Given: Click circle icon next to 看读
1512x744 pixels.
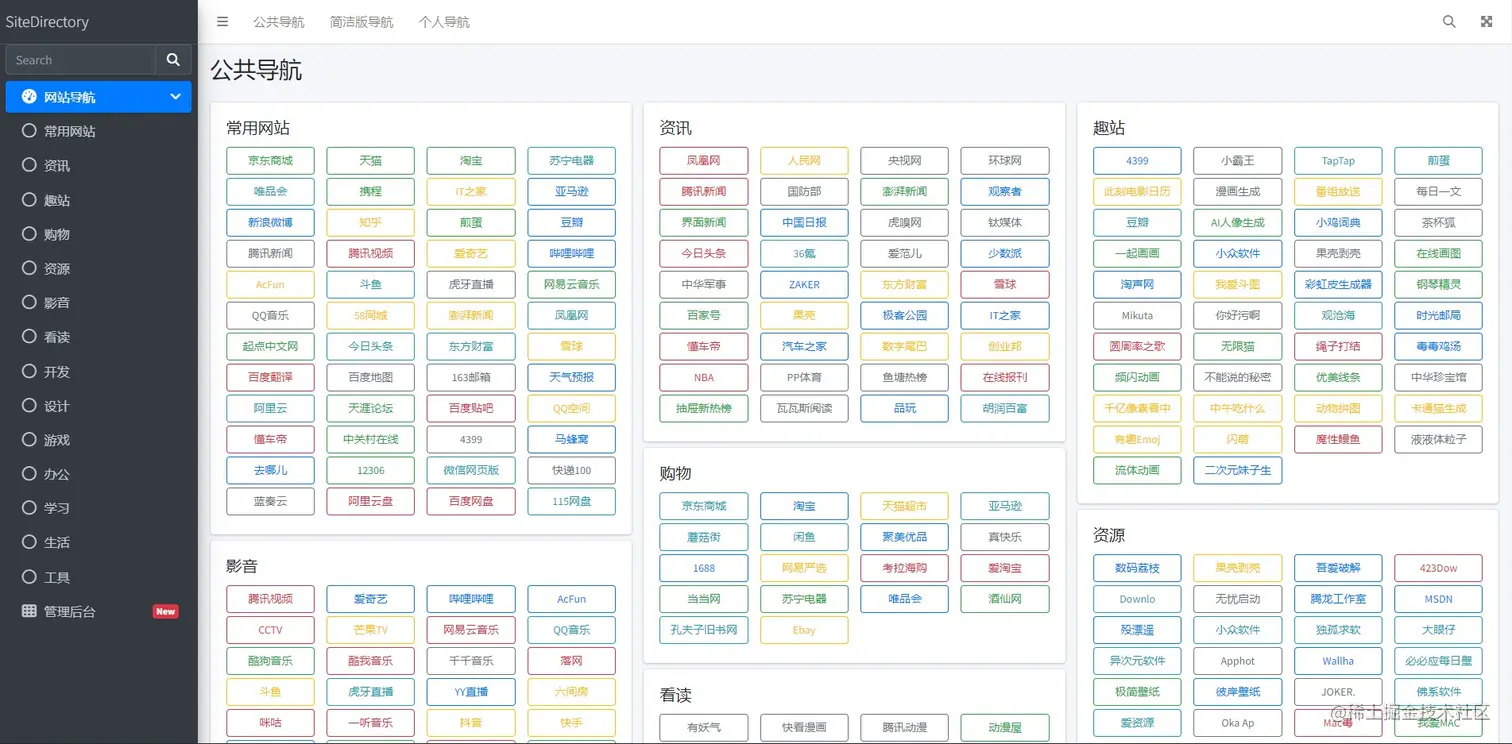Looking at the screenshot, I should (x=29, y=337).
